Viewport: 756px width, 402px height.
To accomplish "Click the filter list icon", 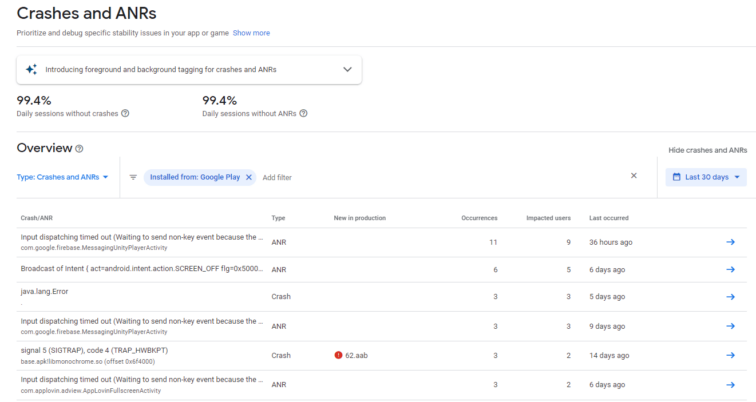I will (133, 177).
